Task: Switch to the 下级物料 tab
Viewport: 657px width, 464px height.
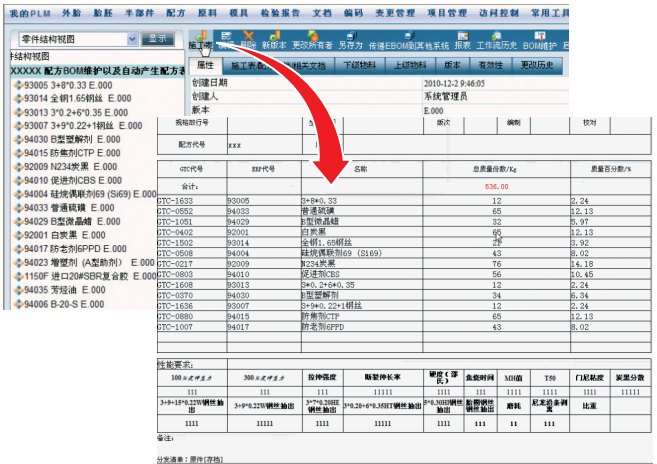Action: pyautogui.click(x=360, y=65)
